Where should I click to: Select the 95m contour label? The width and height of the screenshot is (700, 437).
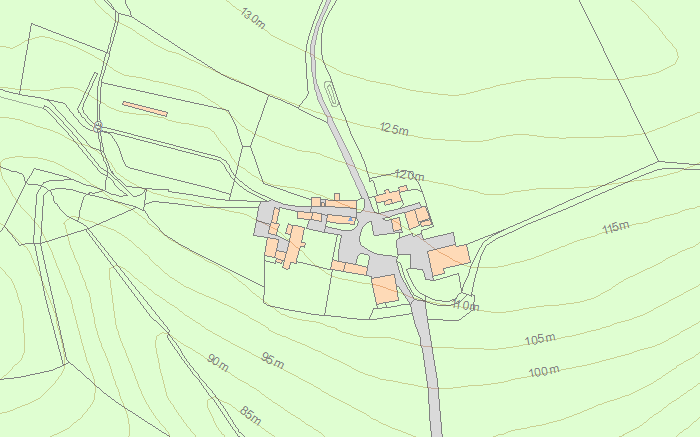[x=273, y=361]
